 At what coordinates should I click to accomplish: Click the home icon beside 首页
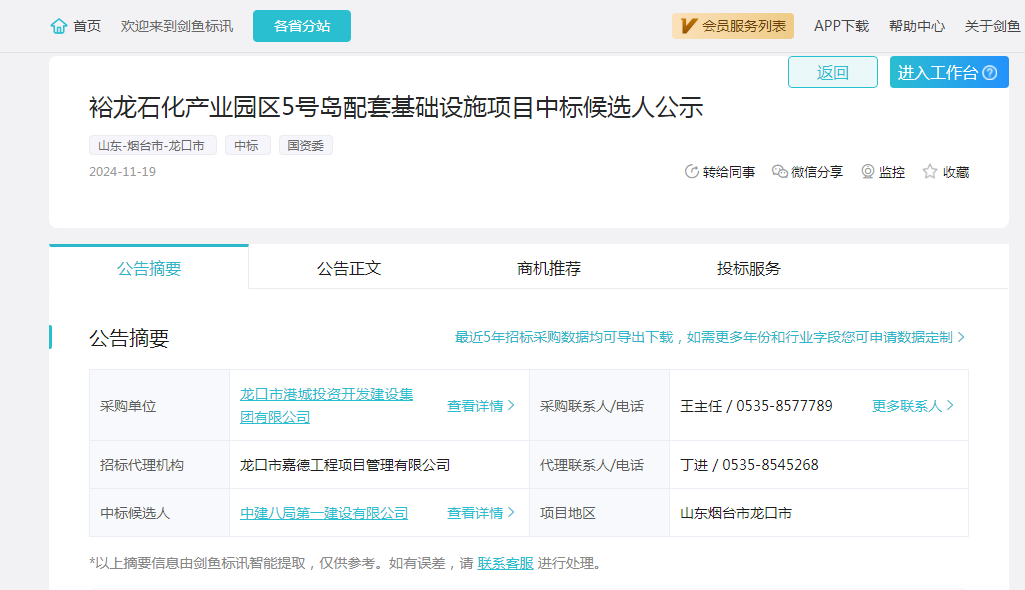(57, 27)
